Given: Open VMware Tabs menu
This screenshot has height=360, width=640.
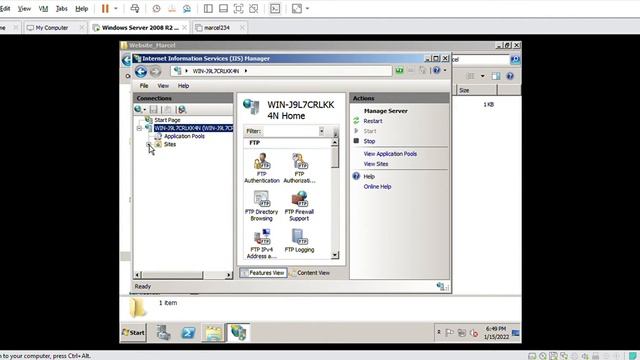Looking at the screenshot, I should (x=62, y=8).
